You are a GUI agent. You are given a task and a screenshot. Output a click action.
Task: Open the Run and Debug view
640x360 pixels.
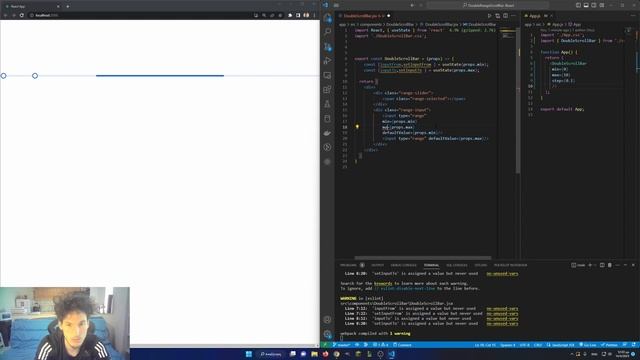(x=327, y=61)
